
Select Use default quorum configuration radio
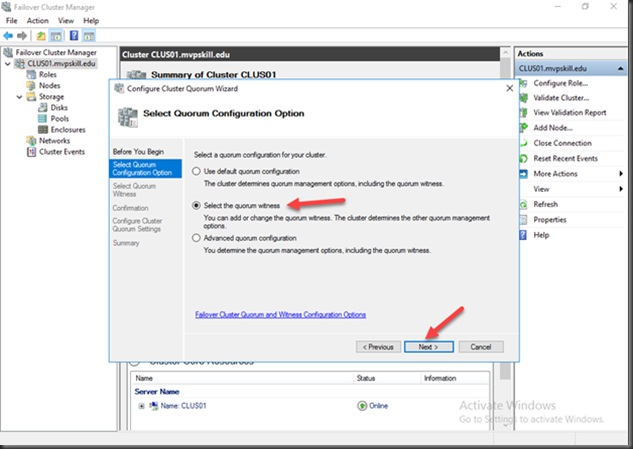click(x=196, y=171)
